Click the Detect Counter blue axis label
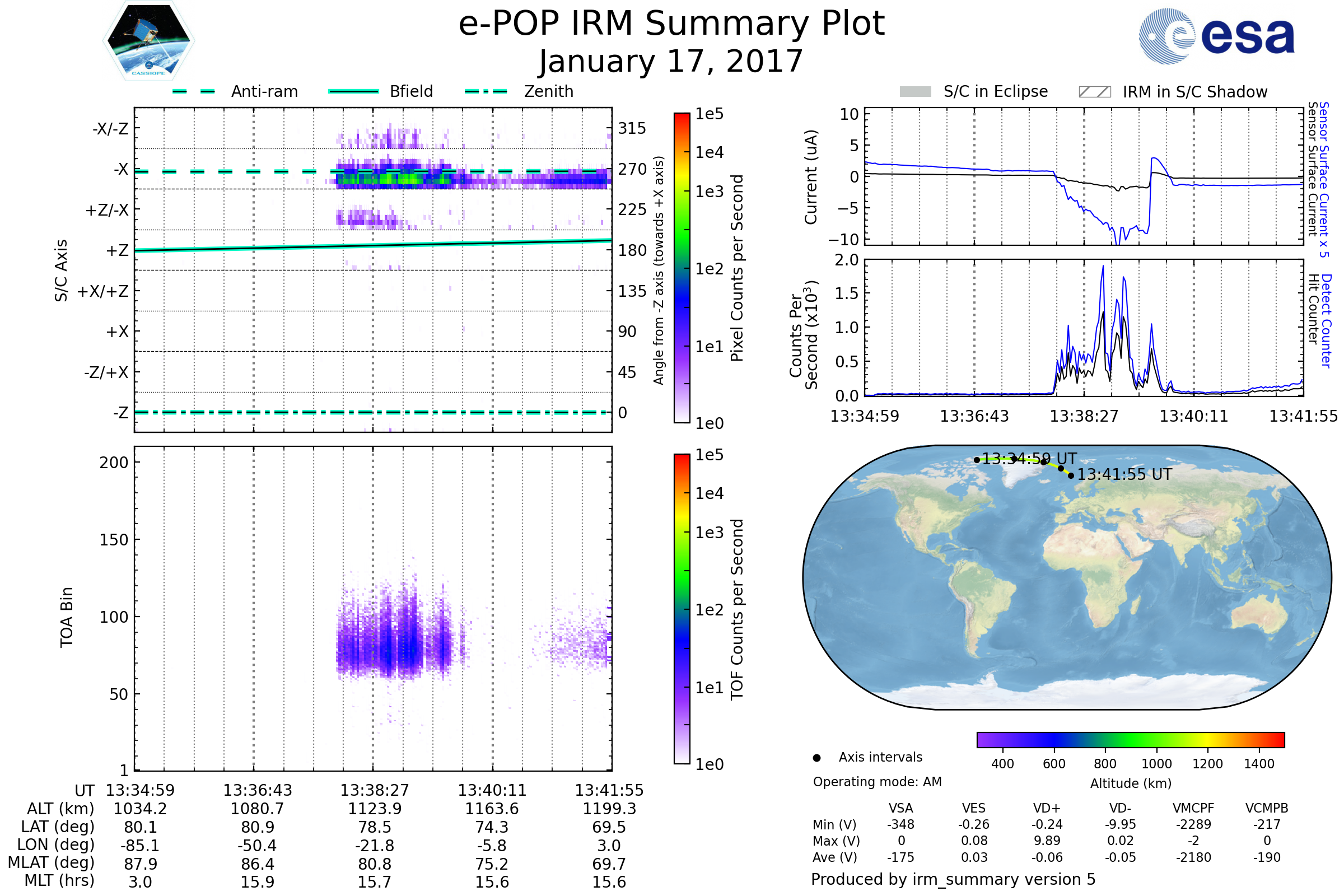The height and width of the screenshot is (896, 1344). (1326, 321)
